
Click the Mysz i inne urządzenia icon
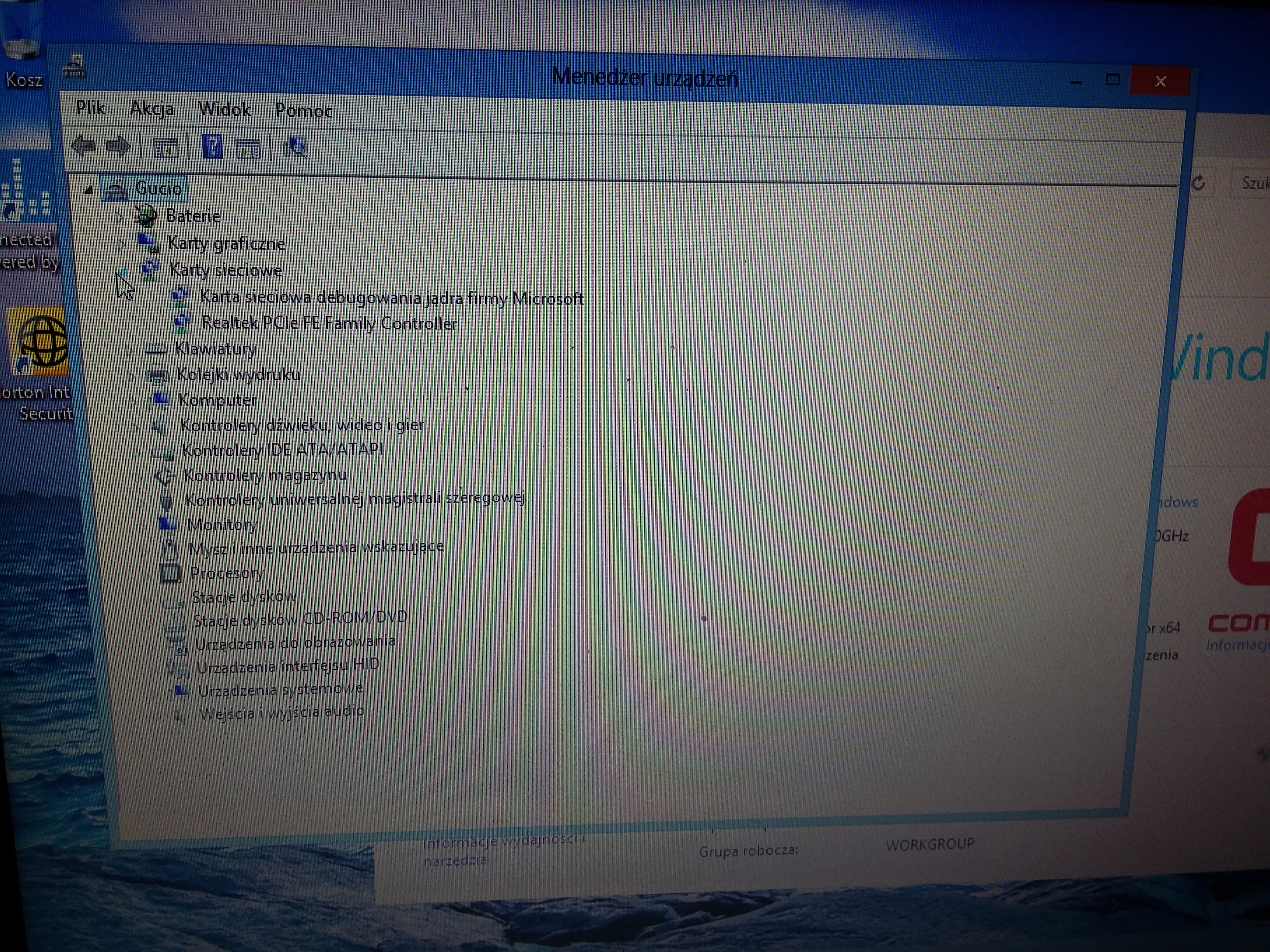tap(169, 549)
